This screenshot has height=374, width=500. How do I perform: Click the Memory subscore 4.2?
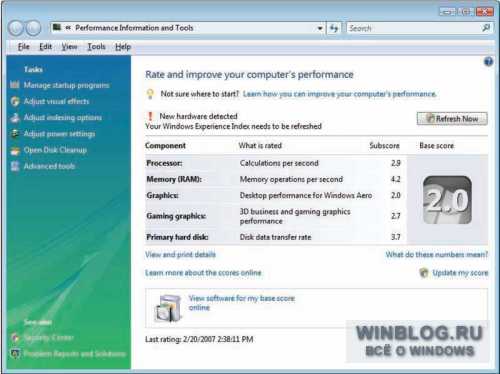[x=396, y=179]
